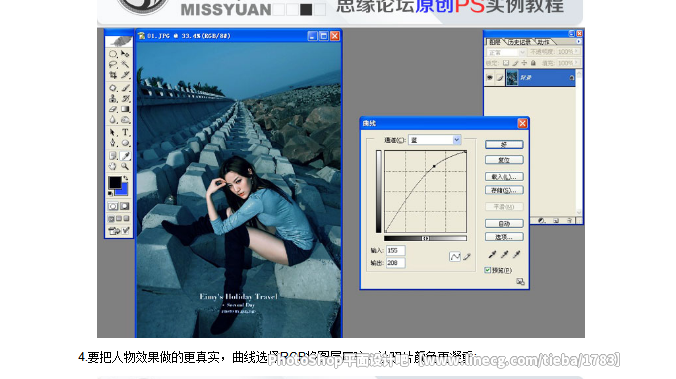Select the Ellipse shape tool
676x379 pixels.
(125, 143)
